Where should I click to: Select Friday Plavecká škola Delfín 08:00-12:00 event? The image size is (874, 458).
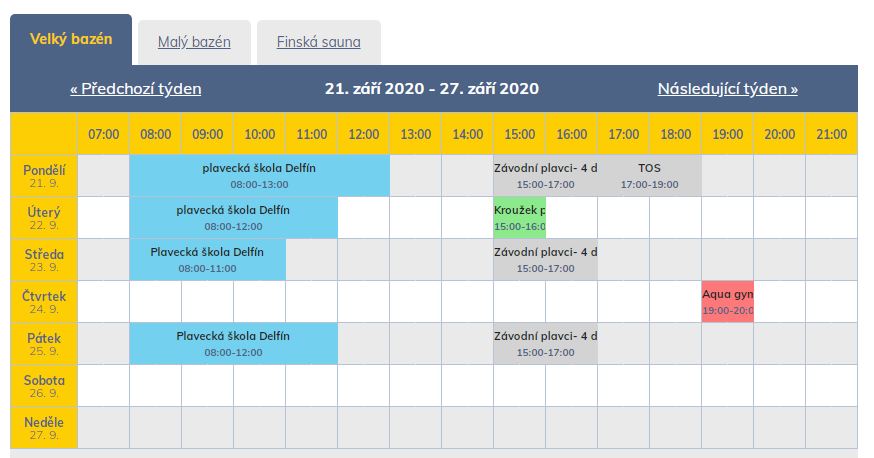click(234, 344)
